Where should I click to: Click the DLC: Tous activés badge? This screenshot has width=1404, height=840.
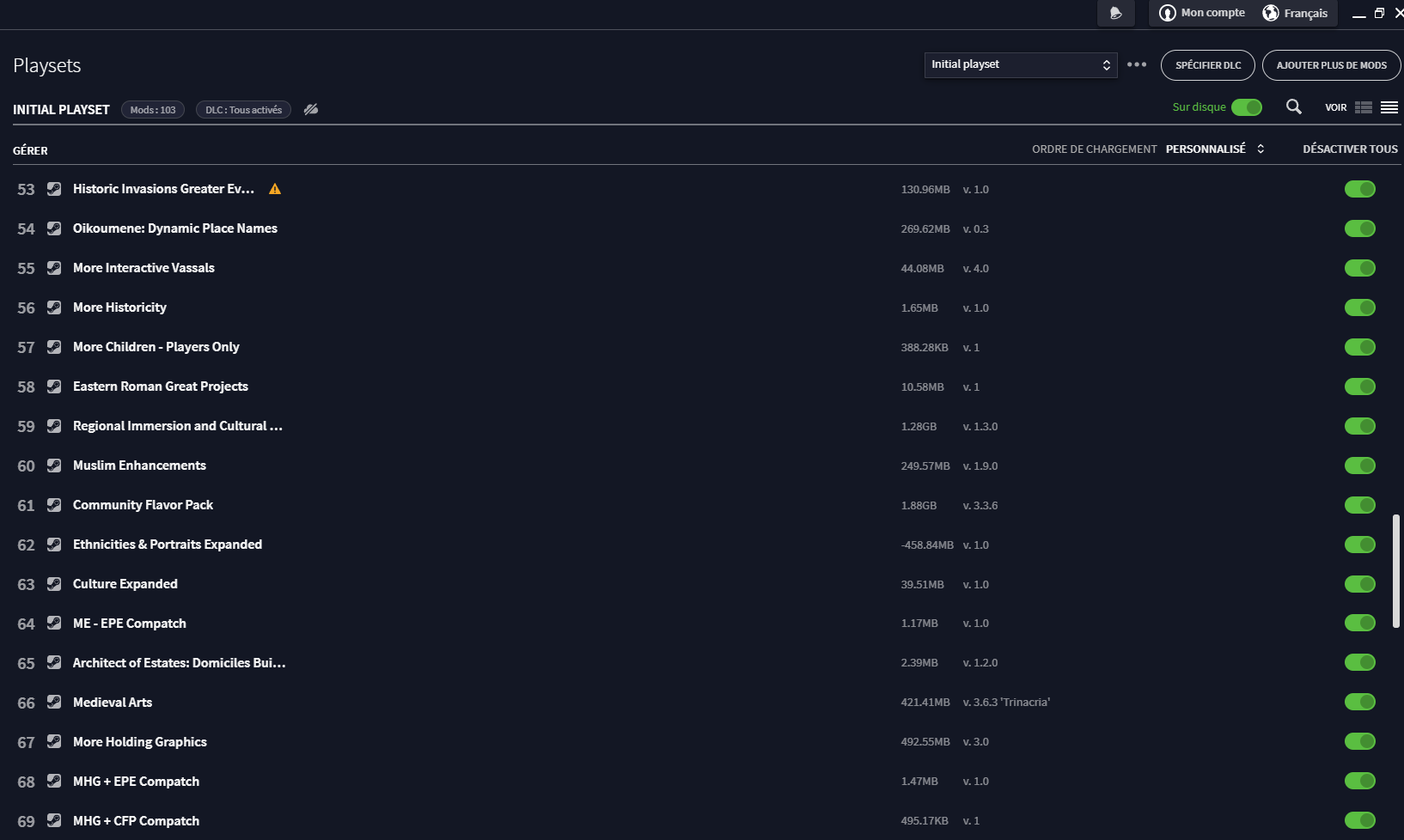pos(244,110)
